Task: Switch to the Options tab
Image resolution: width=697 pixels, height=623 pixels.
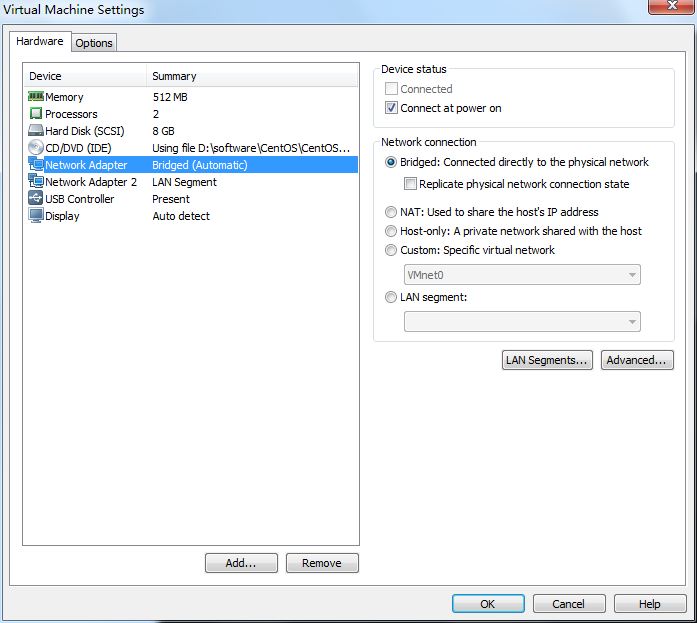Action: (94, 43)
